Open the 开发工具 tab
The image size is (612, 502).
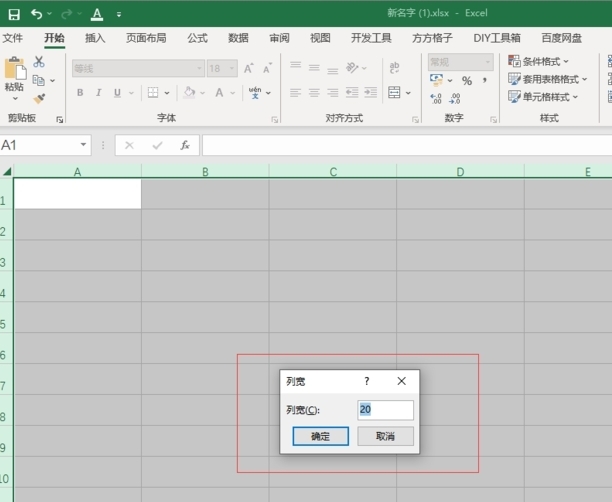point(371,38)
